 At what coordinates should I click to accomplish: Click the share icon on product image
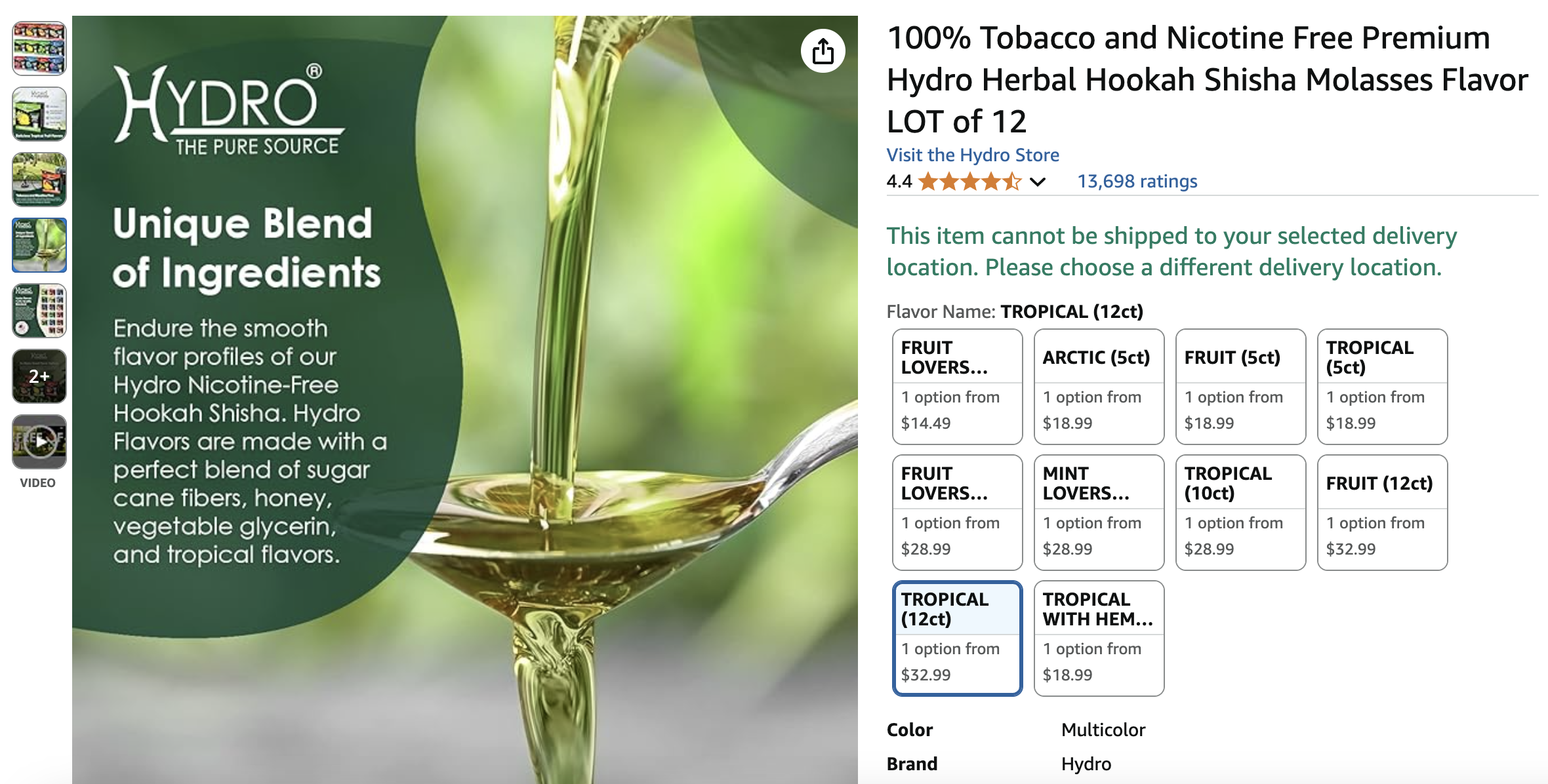[x=823, y=51]
